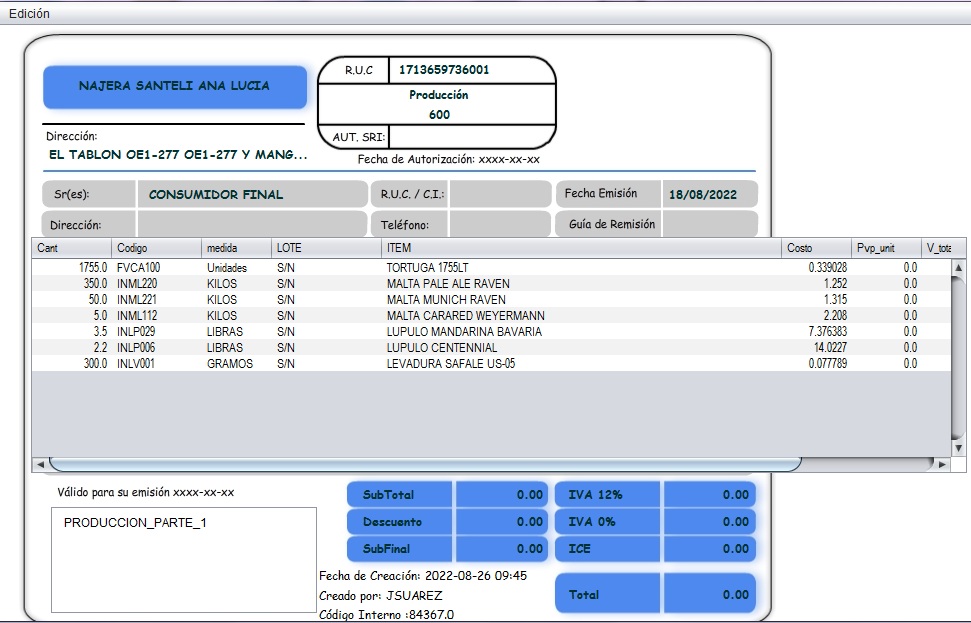The width and height of the screenshot is (971, 623).
Task: Click the horizontal scrollbar's left arrow
Action: coord(40,465)
